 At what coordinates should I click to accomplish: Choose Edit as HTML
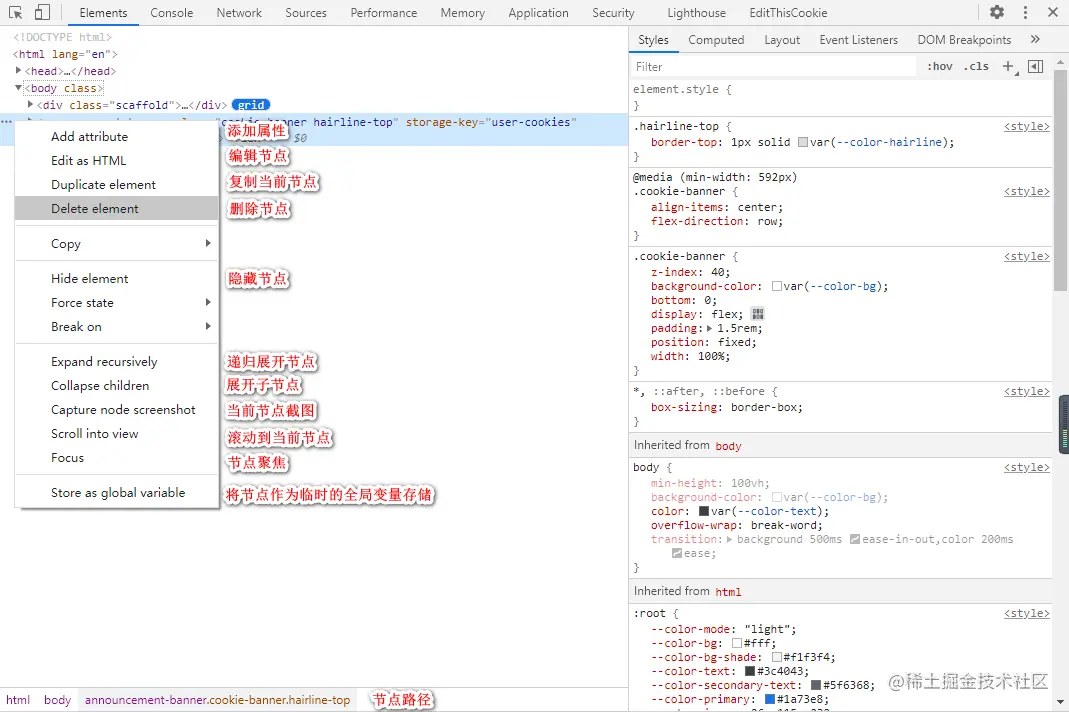(x=117, y=160)
